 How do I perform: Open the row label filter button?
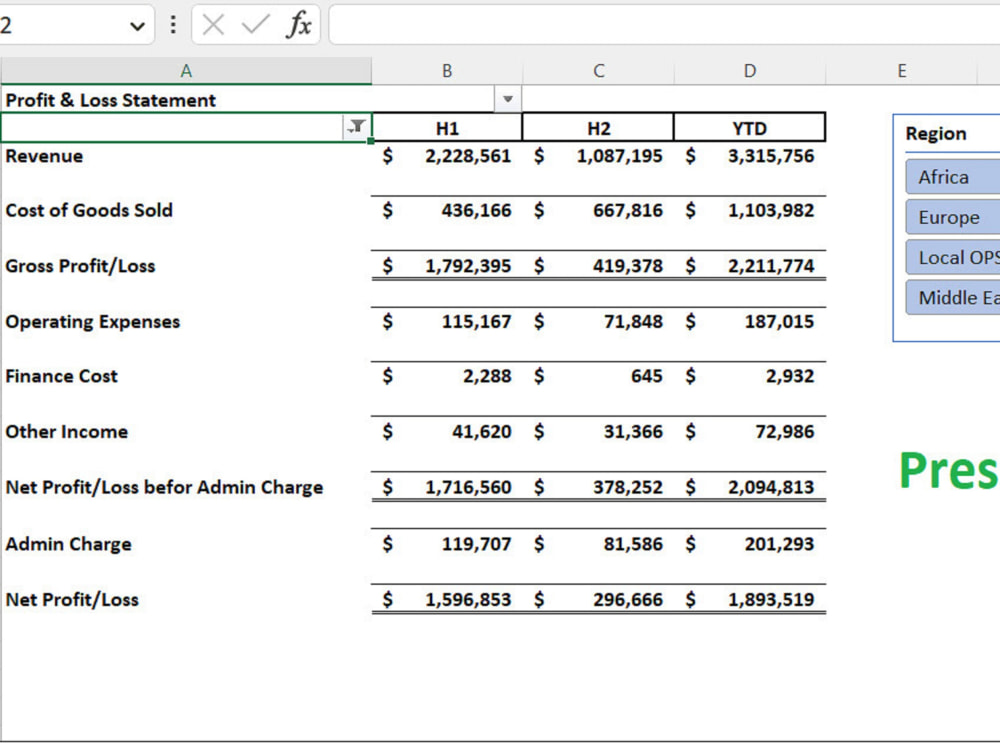(357, 127)
